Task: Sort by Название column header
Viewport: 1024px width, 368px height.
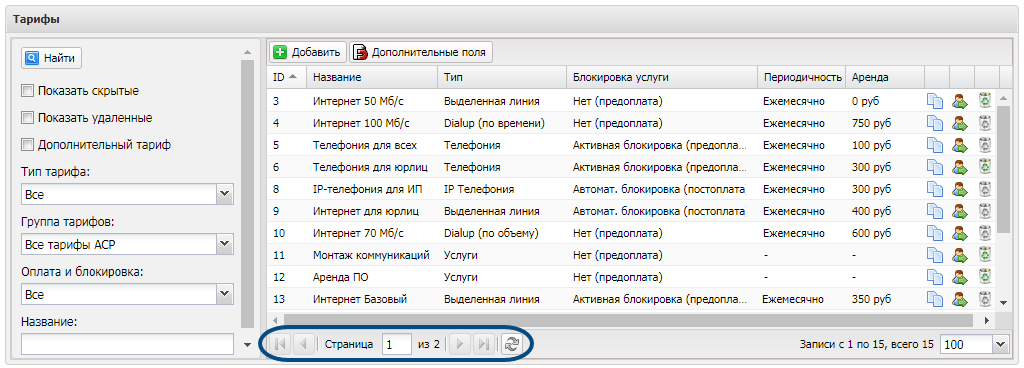Action: point(372,77)
